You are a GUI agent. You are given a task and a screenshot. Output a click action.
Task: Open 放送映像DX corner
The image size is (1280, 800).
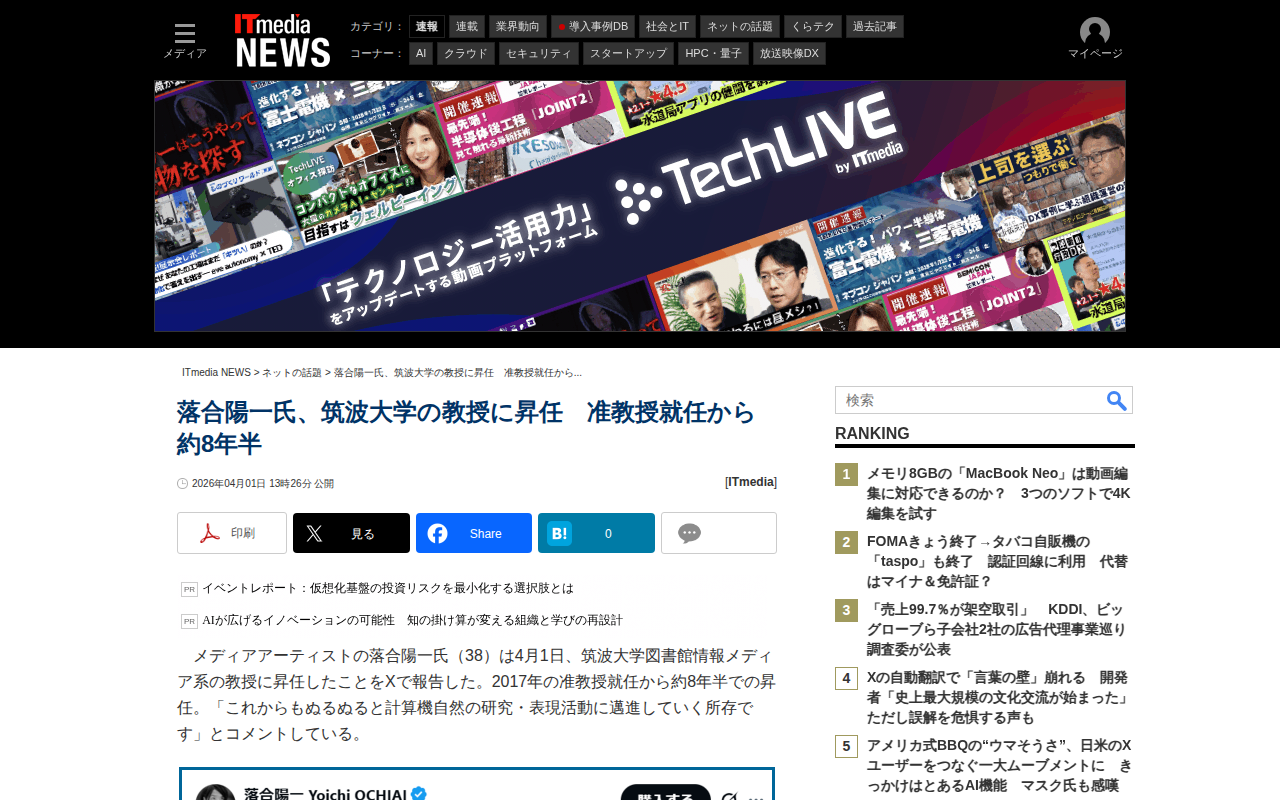(x=789, y=53)
